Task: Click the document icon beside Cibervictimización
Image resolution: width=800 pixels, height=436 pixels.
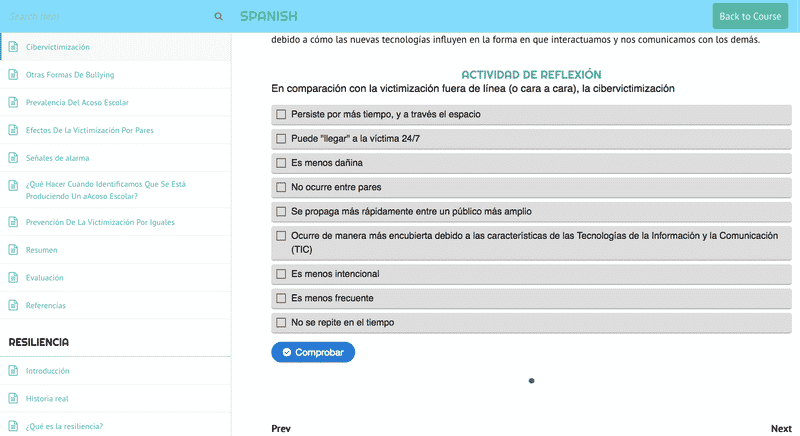Action: tap(13, 47)
